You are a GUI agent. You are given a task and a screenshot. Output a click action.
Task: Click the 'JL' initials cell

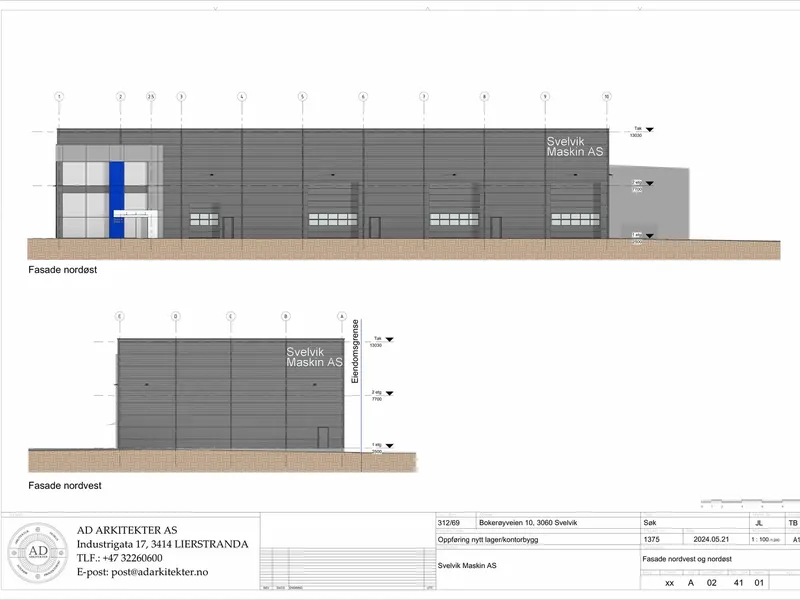pyautogui.click(x=759, y=523)
